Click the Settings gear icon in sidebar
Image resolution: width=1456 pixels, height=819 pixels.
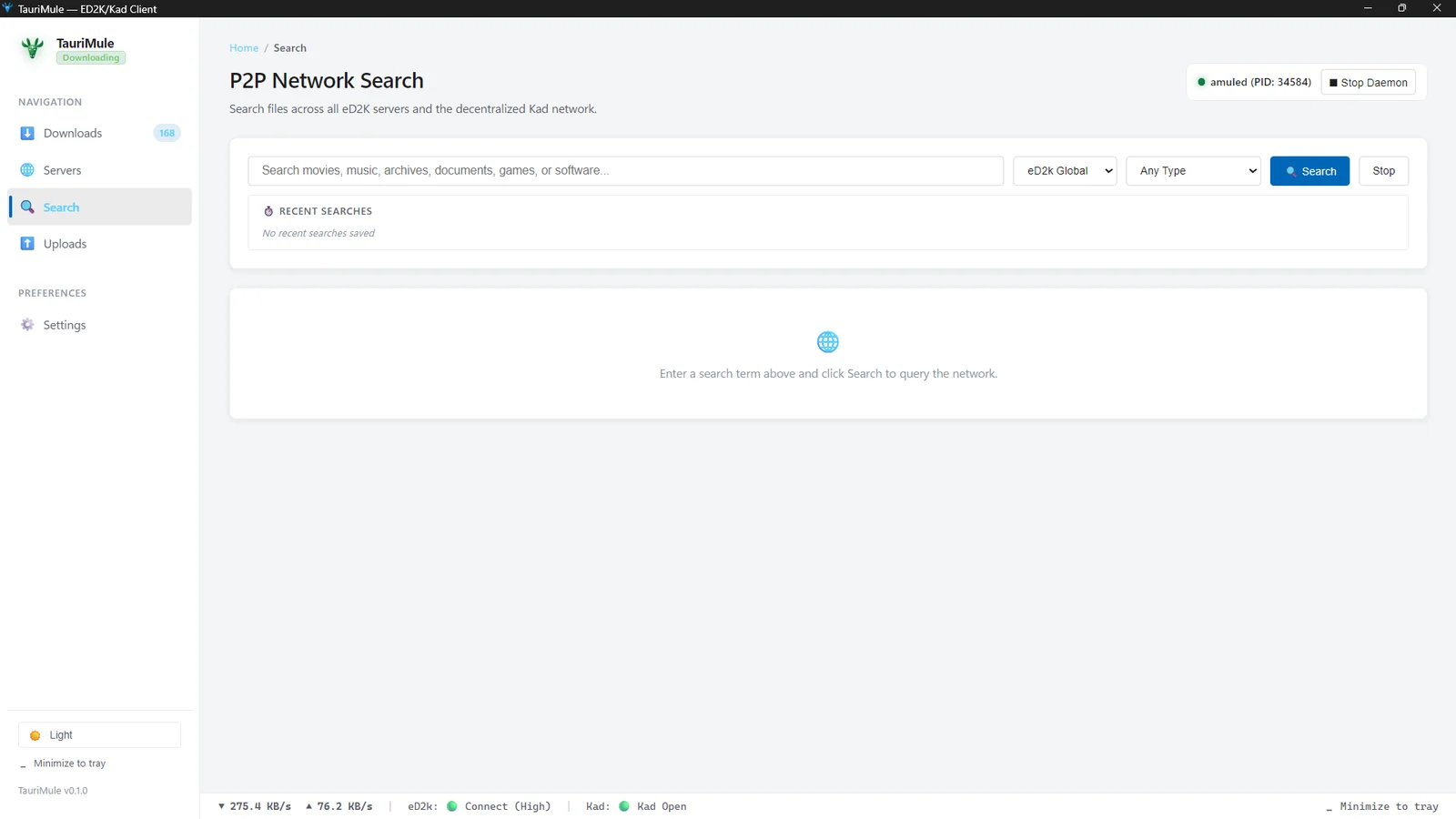point(27,325)
